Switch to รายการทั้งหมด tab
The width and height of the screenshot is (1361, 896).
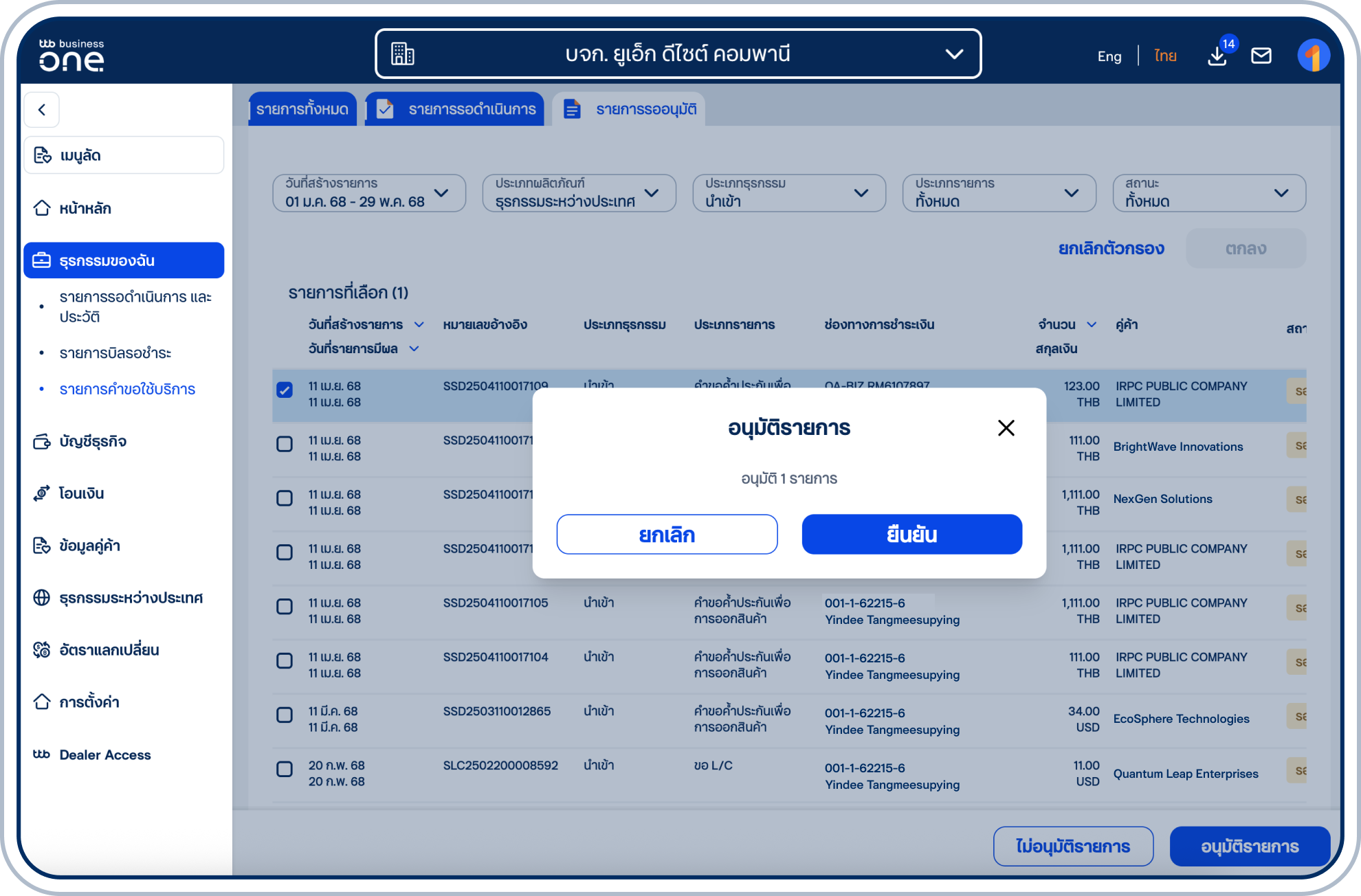coord(302,109)
